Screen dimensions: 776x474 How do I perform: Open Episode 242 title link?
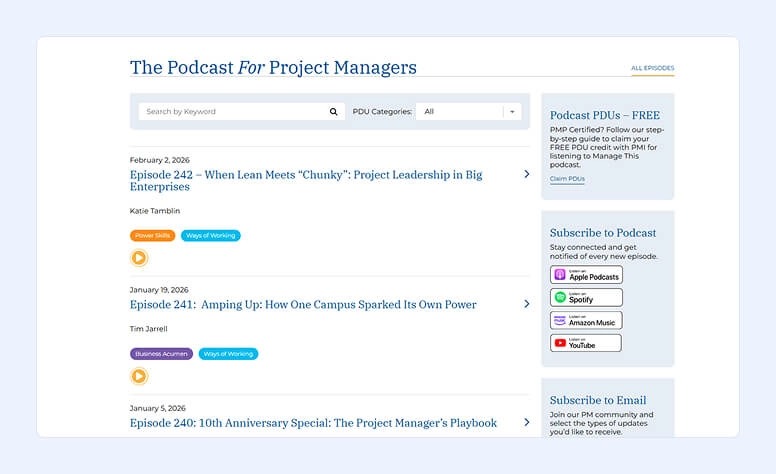pos(306,181)
